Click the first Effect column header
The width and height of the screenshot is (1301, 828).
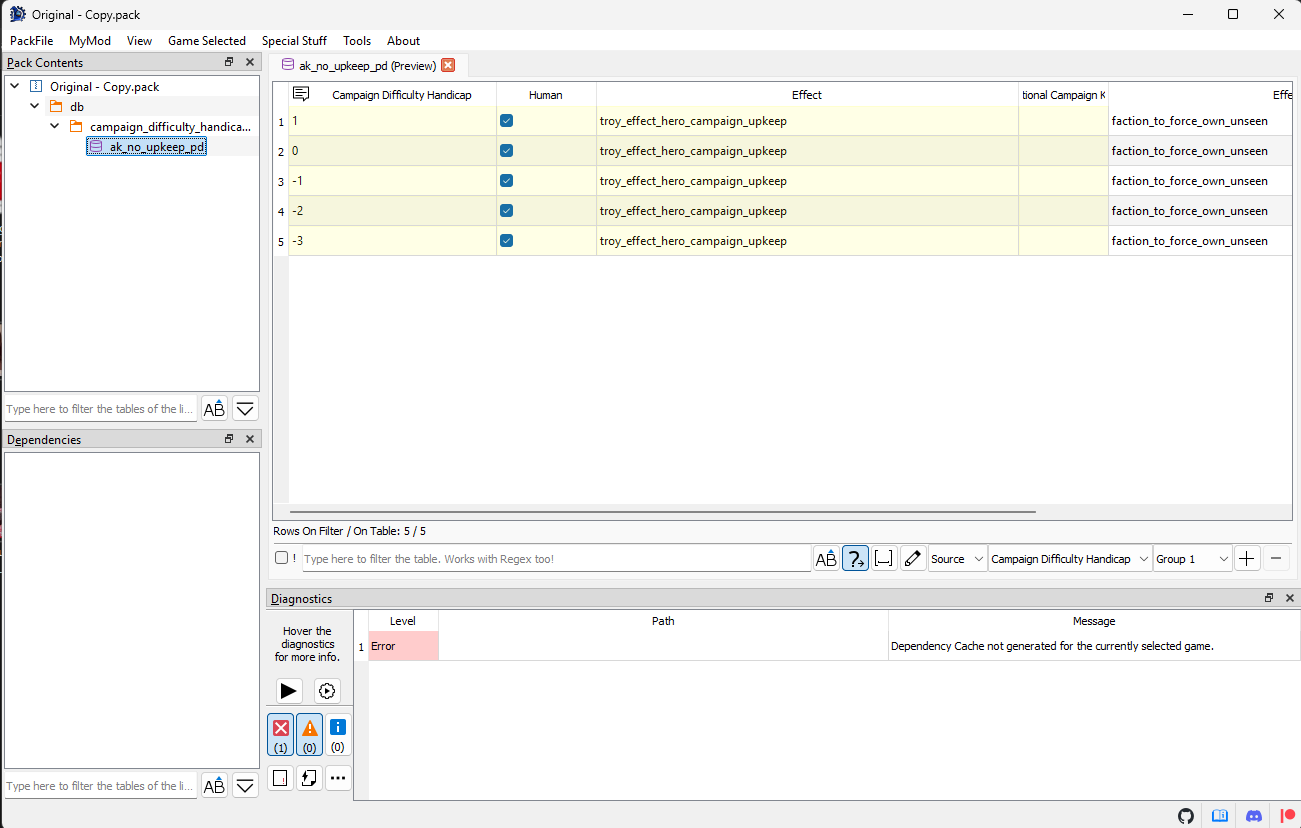point(807,95)
